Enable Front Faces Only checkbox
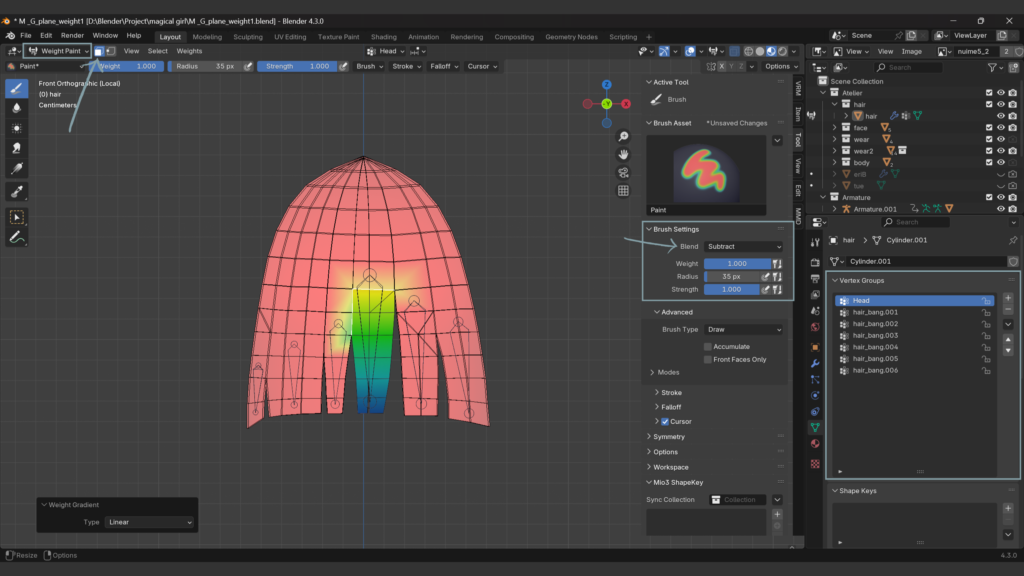Image resolution: width=1024 pixels, height=576 pixels. [x=708, y=359]
